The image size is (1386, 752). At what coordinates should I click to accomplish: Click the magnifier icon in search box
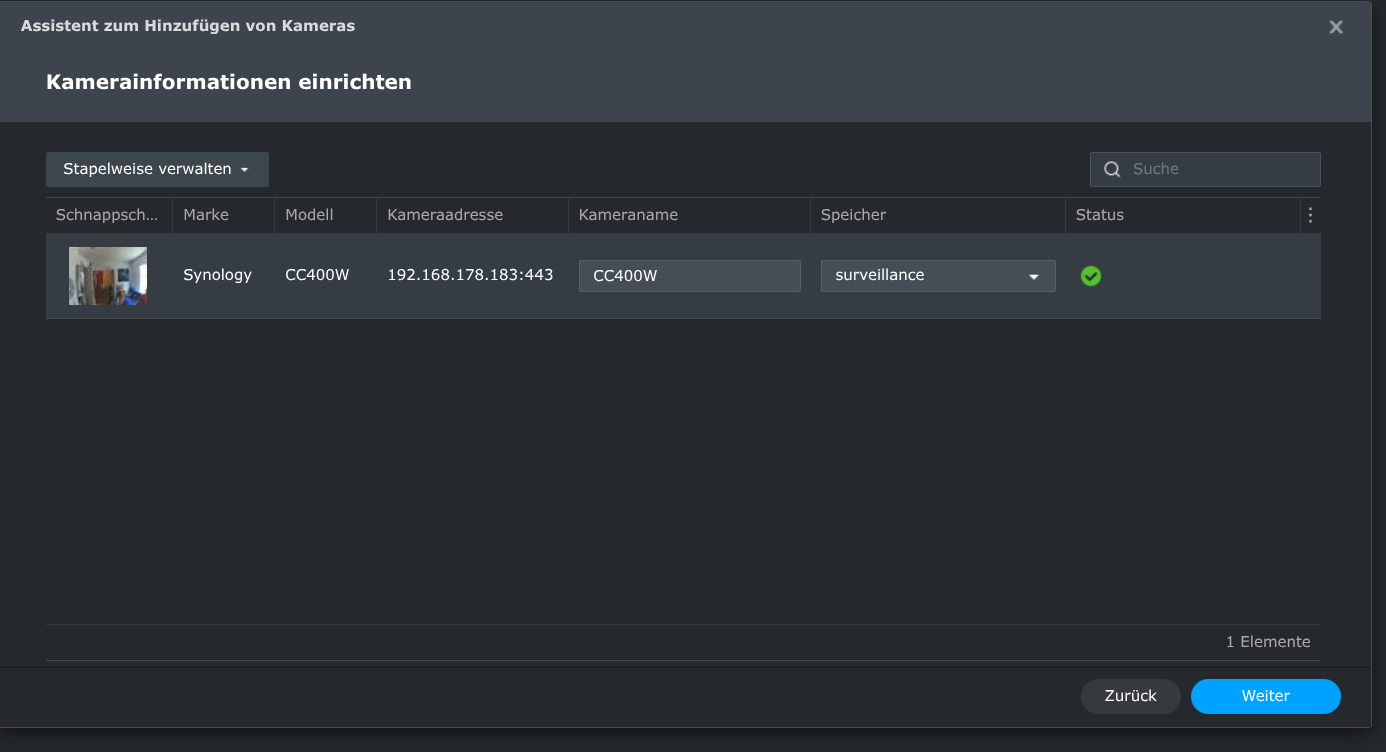(x=1112, y=169)
